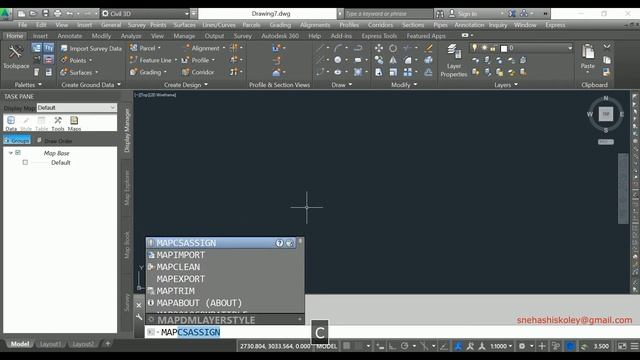Screen dimensions: 640x360
Task: Open help for MAPCSASSIGN suggestion
Action: point(279,243)
